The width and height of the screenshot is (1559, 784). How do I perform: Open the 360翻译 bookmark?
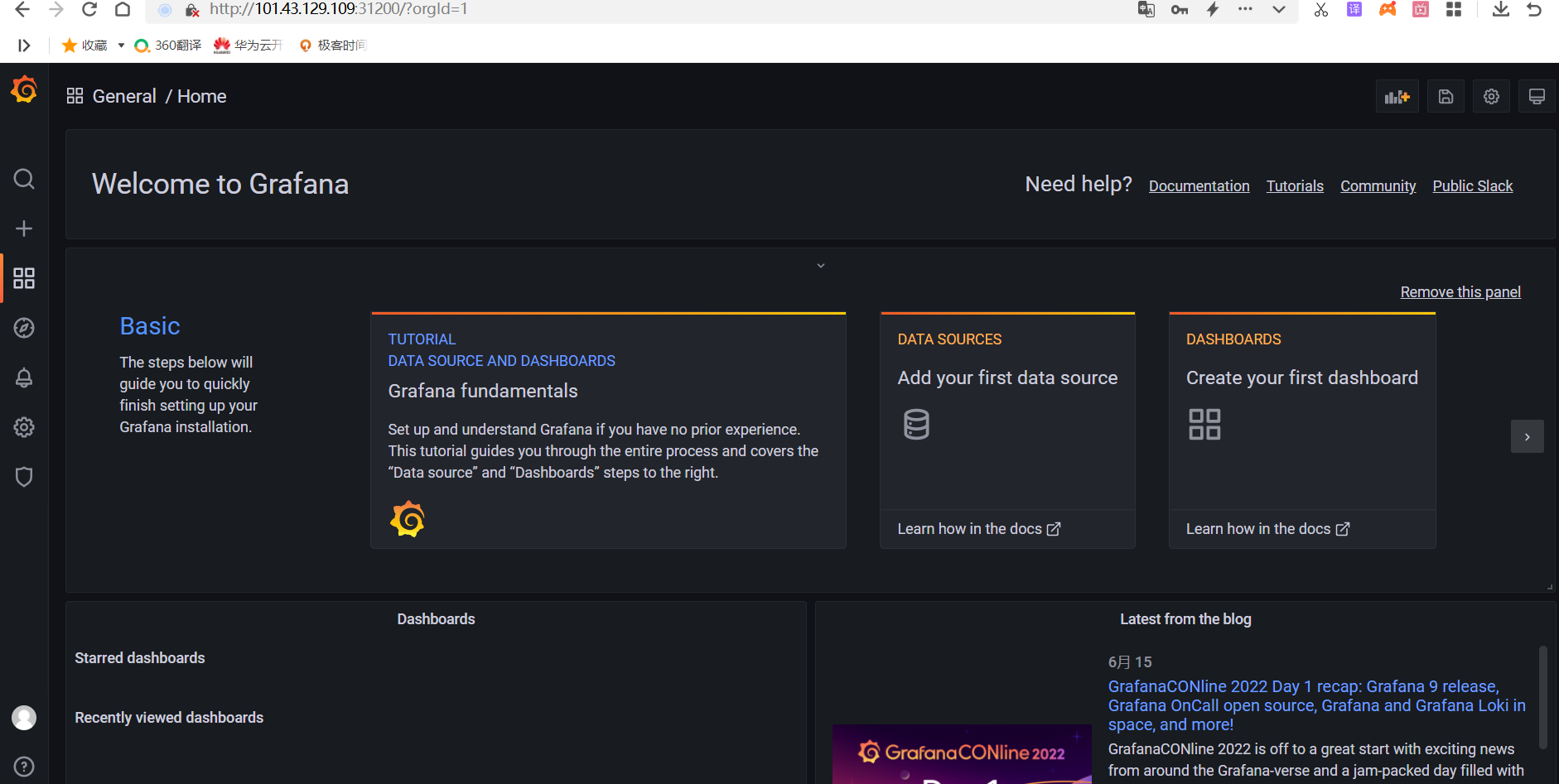point(168,46)
